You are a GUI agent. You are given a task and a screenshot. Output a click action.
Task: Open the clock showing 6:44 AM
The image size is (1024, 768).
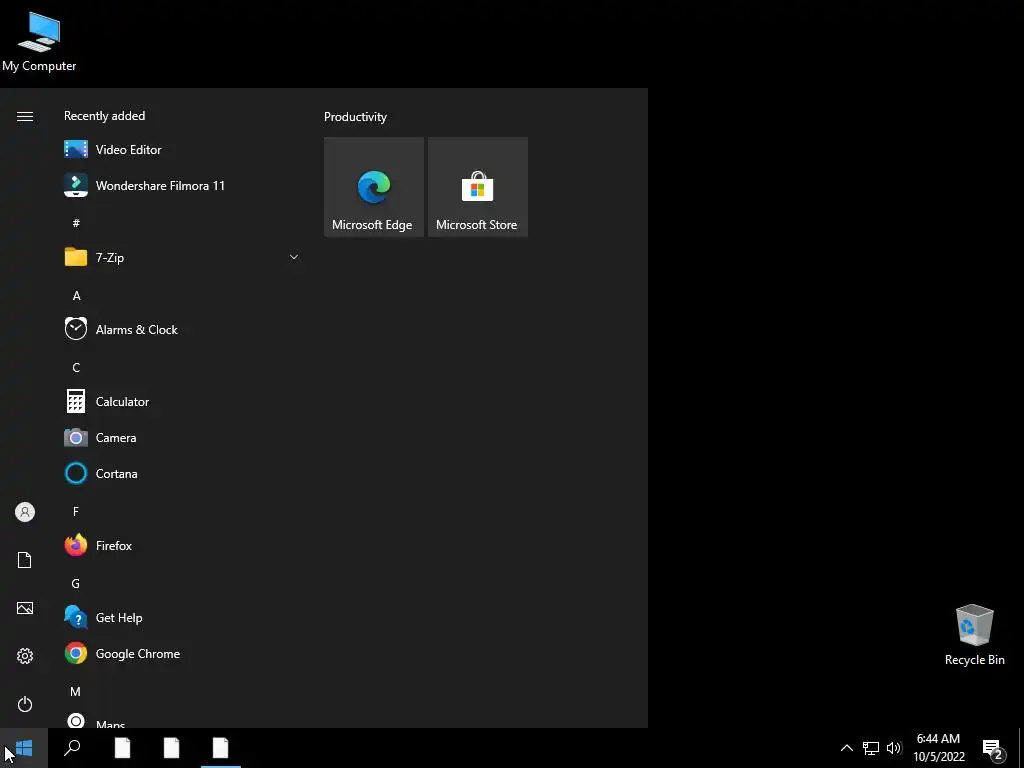938,748
